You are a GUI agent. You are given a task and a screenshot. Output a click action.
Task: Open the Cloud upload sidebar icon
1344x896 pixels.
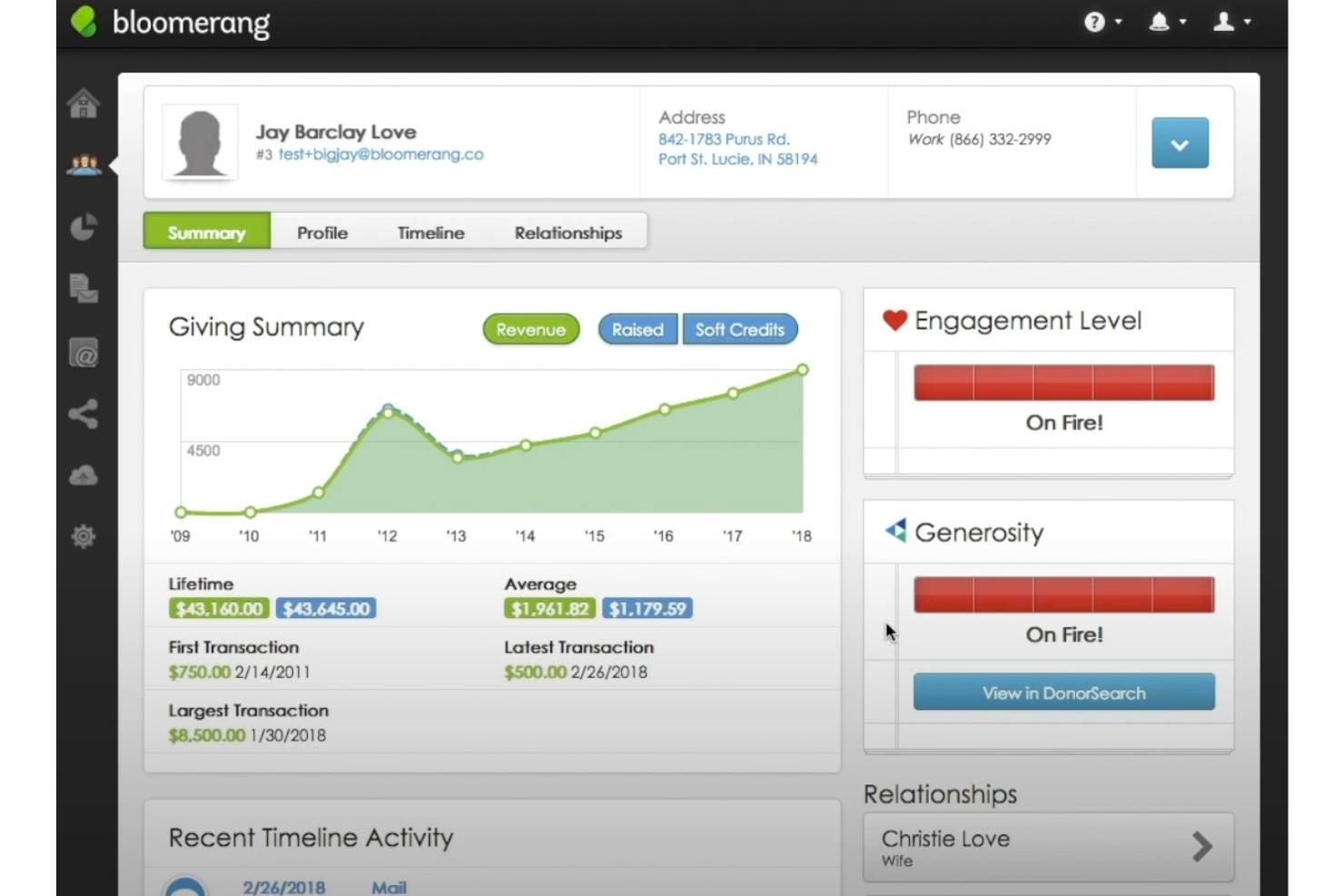click(x=84, y=475)
